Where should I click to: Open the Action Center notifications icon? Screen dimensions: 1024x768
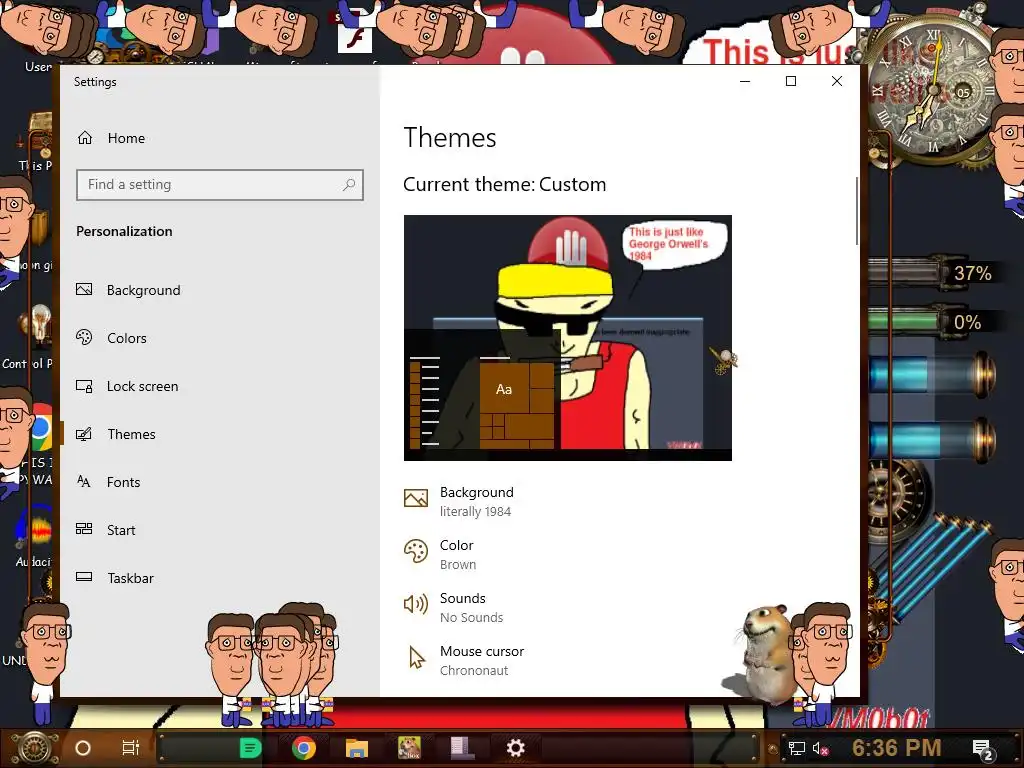coord(983,749)
